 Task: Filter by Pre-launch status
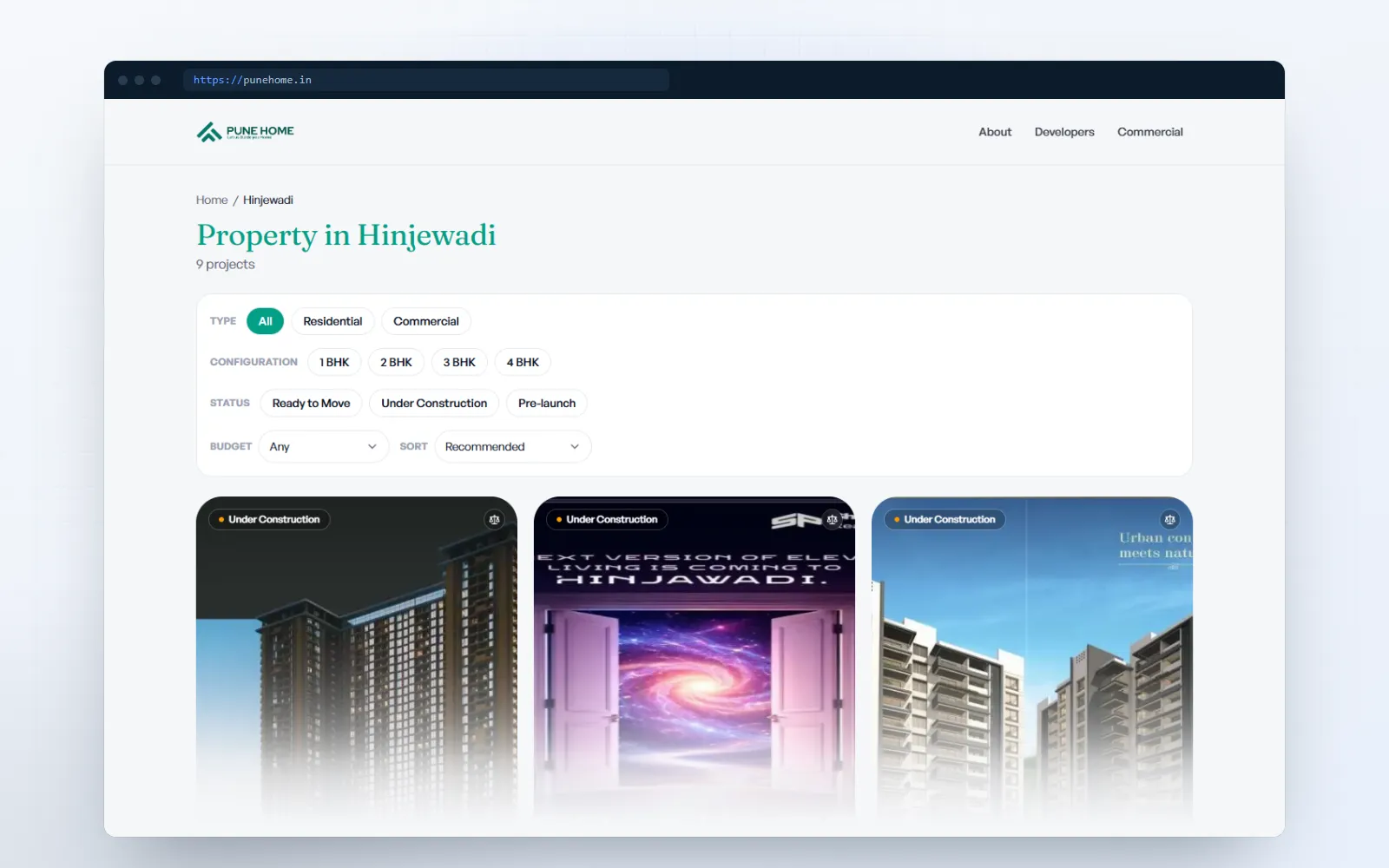coord(547,403)
